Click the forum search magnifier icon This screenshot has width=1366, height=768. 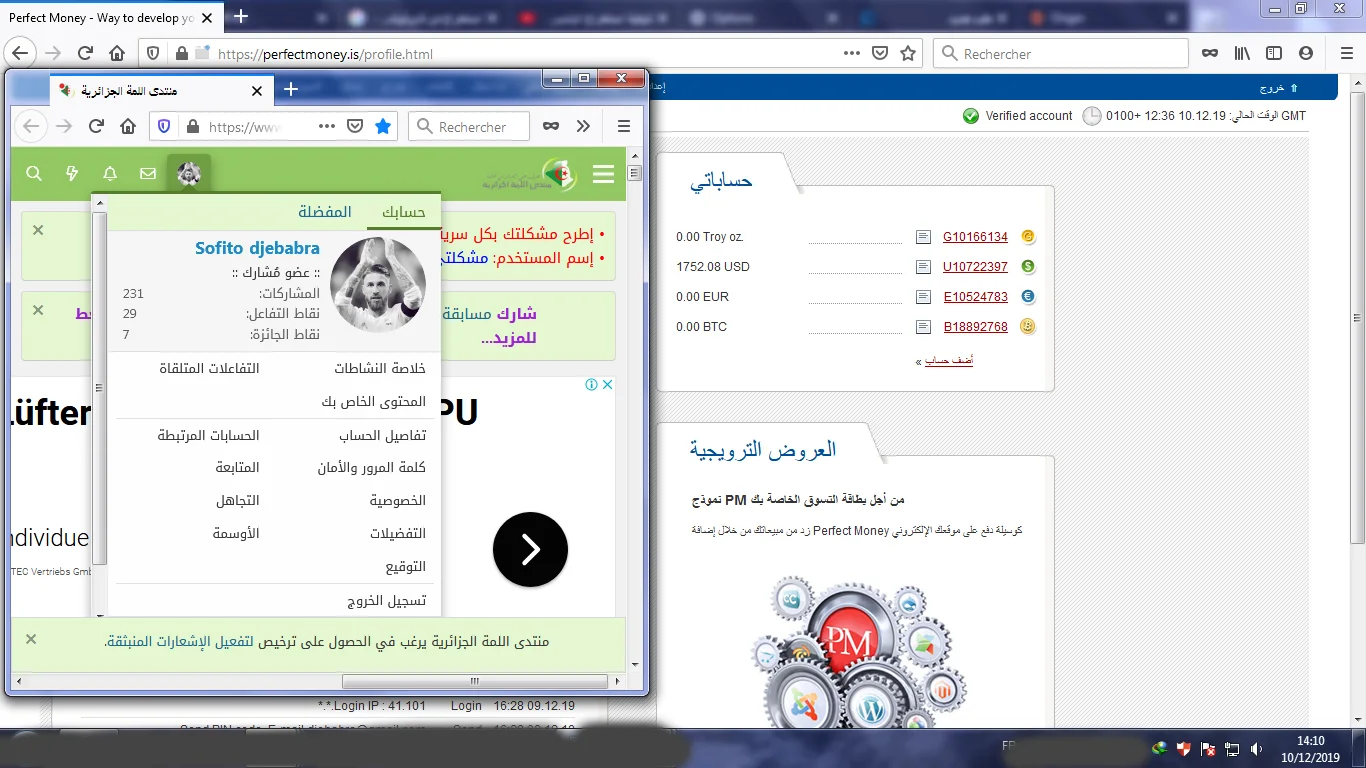(x=34, y=174)
